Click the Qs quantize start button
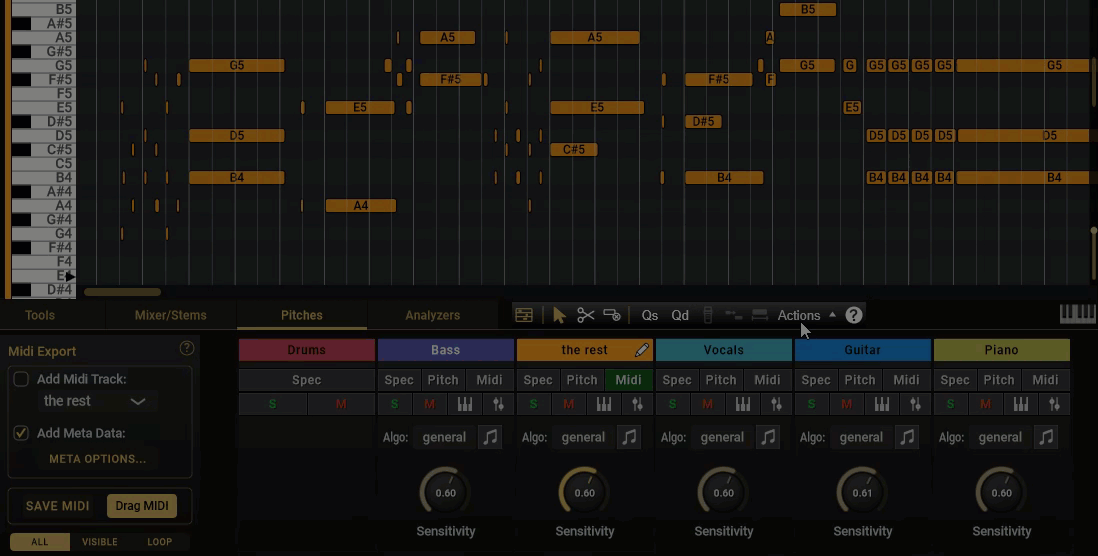 650,315
